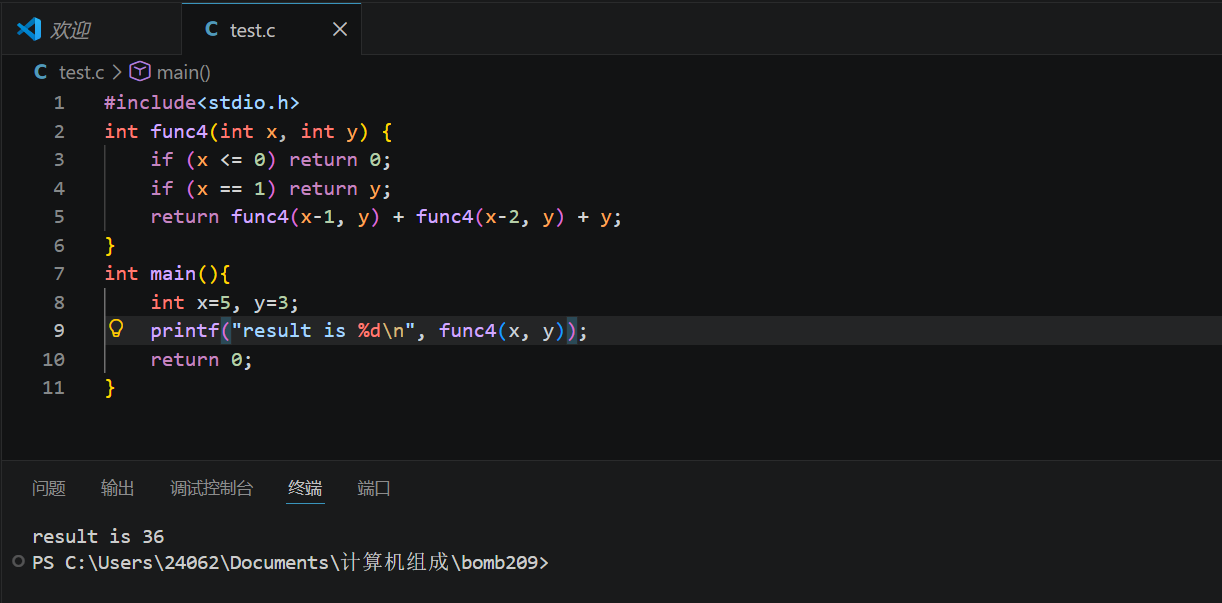The image size is (1222, 603).
Task: Click the 'result is 36' terminal output
Action: 98,536
